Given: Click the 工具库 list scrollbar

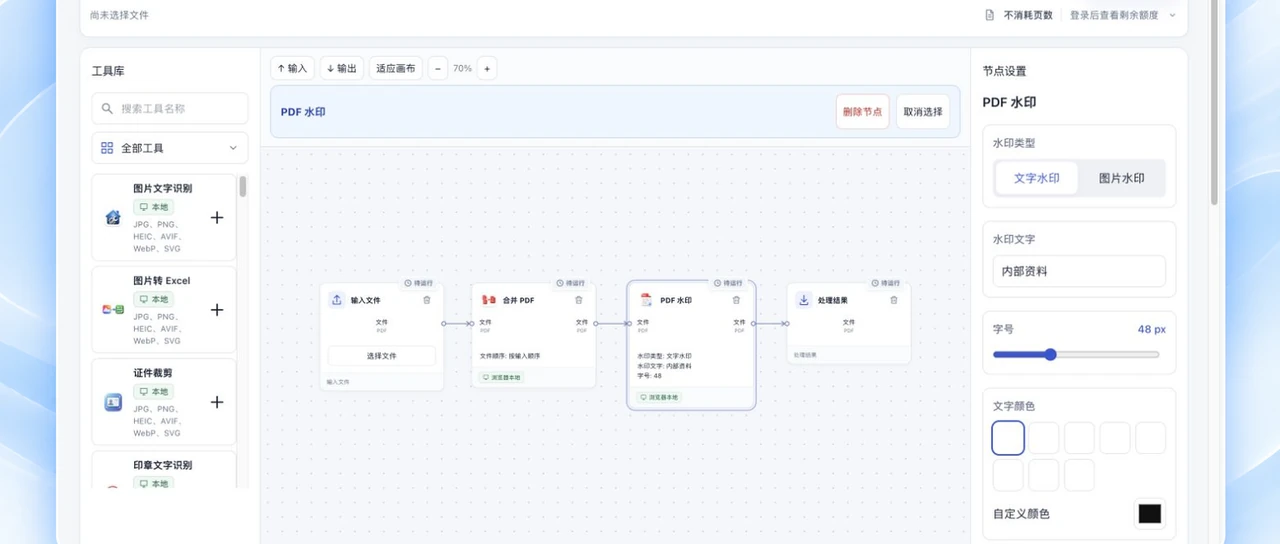Looking at the screenshot, I should pos(243,187).
